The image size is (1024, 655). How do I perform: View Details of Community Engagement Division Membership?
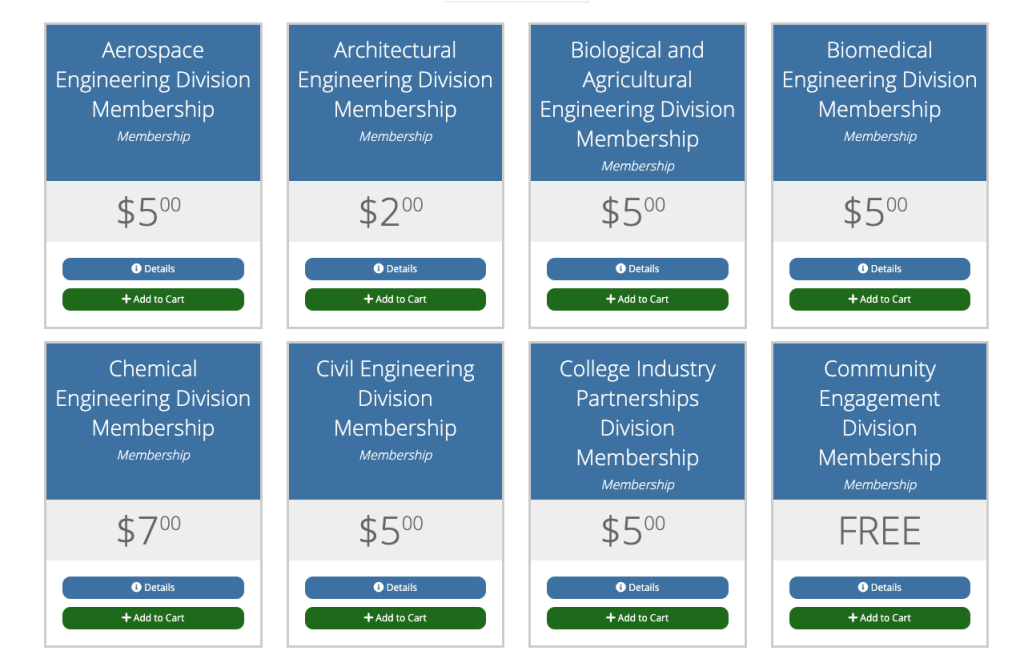coord(880,587)
